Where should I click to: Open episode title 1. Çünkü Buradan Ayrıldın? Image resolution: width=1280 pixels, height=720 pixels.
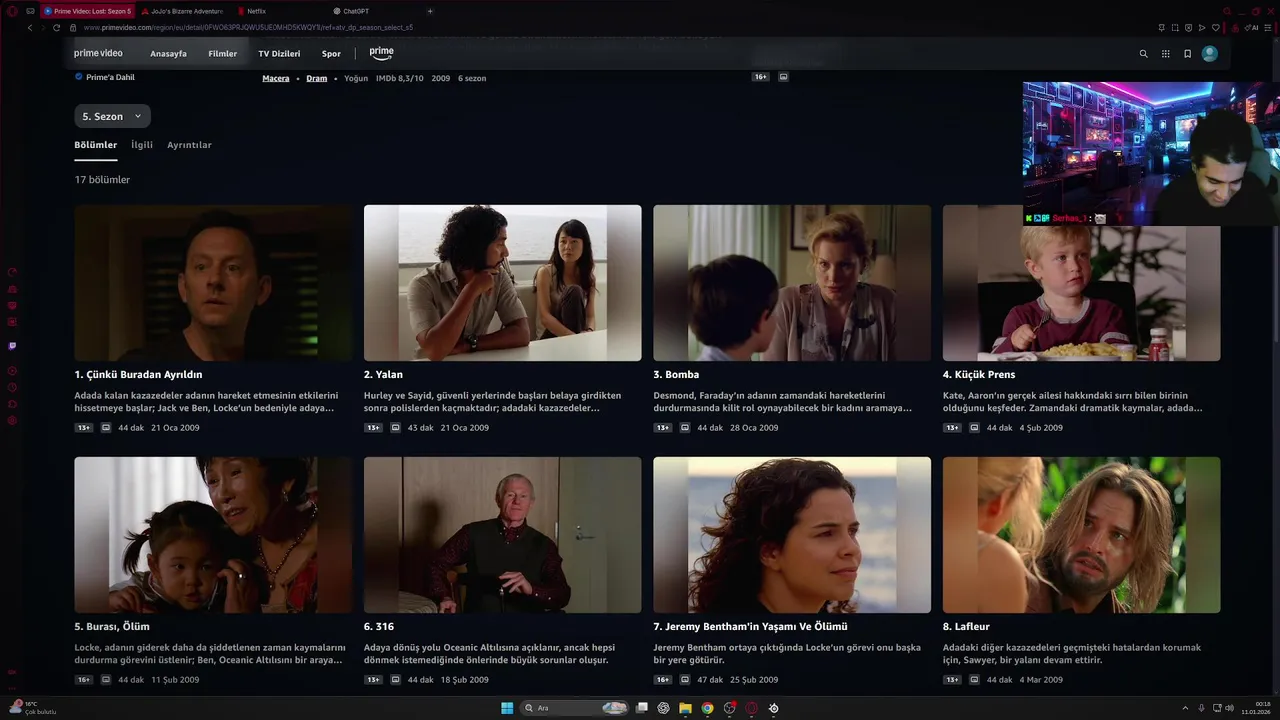(138, 375)
